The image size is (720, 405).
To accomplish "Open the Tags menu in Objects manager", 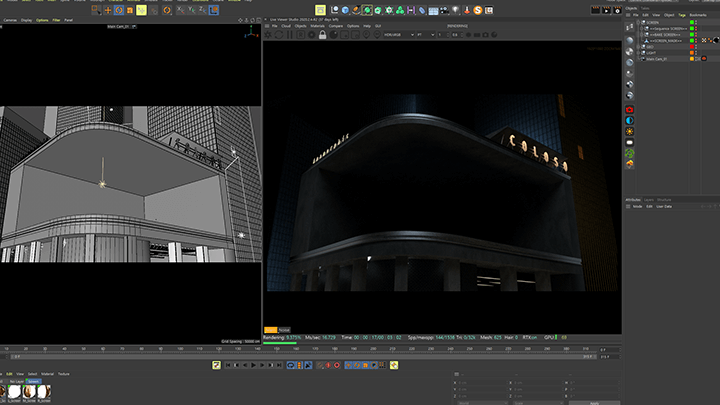I will coord(682,15).
